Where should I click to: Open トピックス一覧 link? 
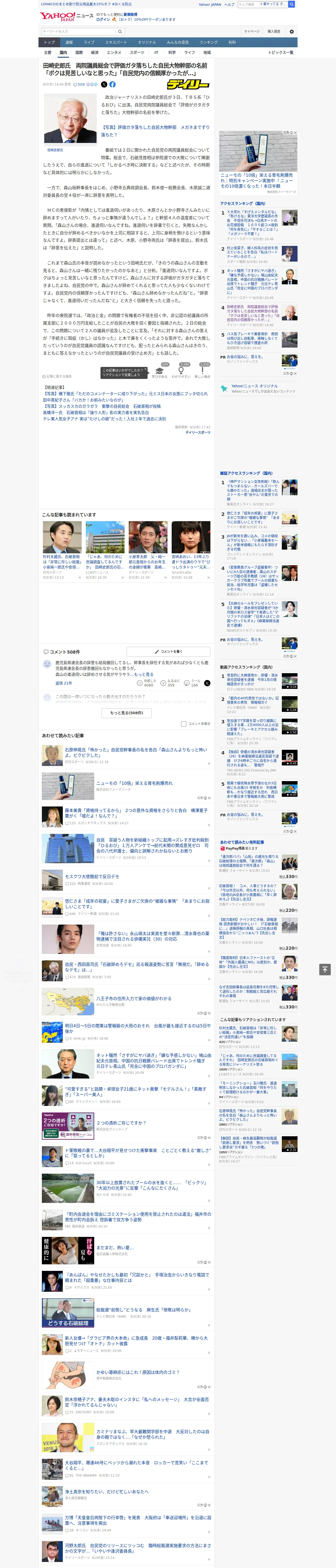coord(281,52)
